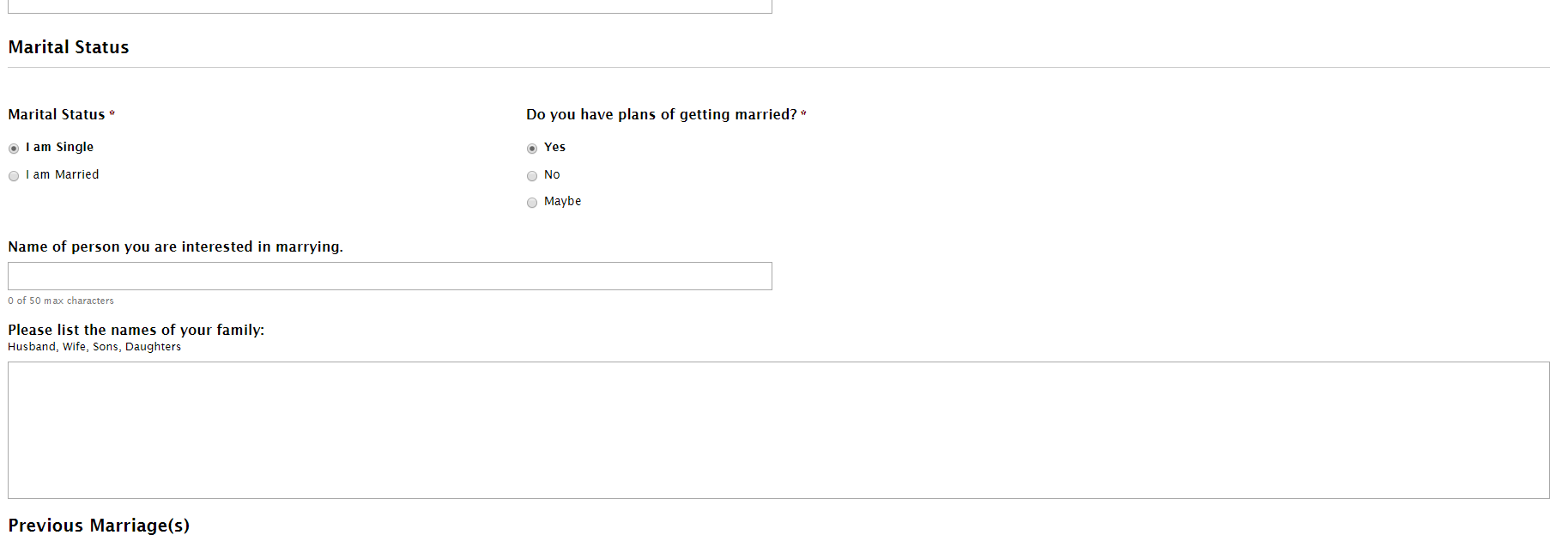1568x535 pixels.
Task: Click the '0 of 50 max characters' counter
Action: click(x=61, y=301)
